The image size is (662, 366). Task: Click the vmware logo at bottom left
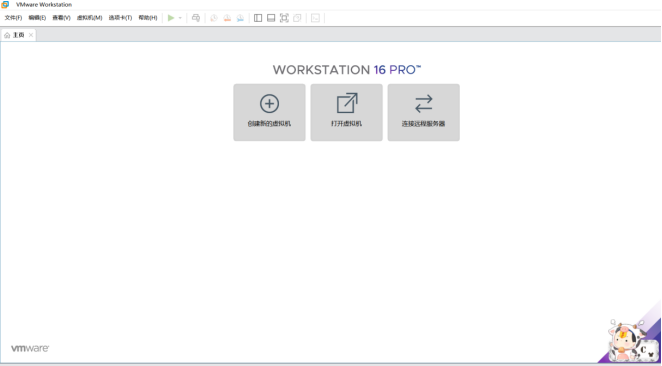[x=30, y=348]
